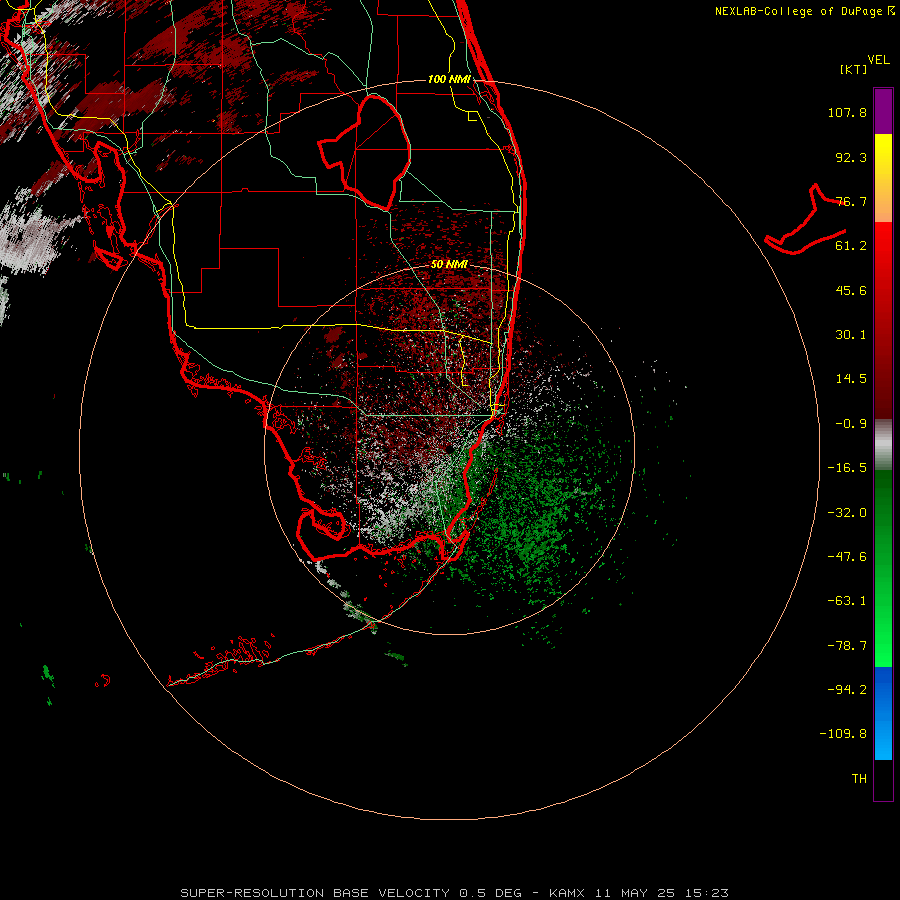Select the -78.7 knot scale value
Image resolution: width=900 pixels, height=900 pixels.
(x=847, y=646)
